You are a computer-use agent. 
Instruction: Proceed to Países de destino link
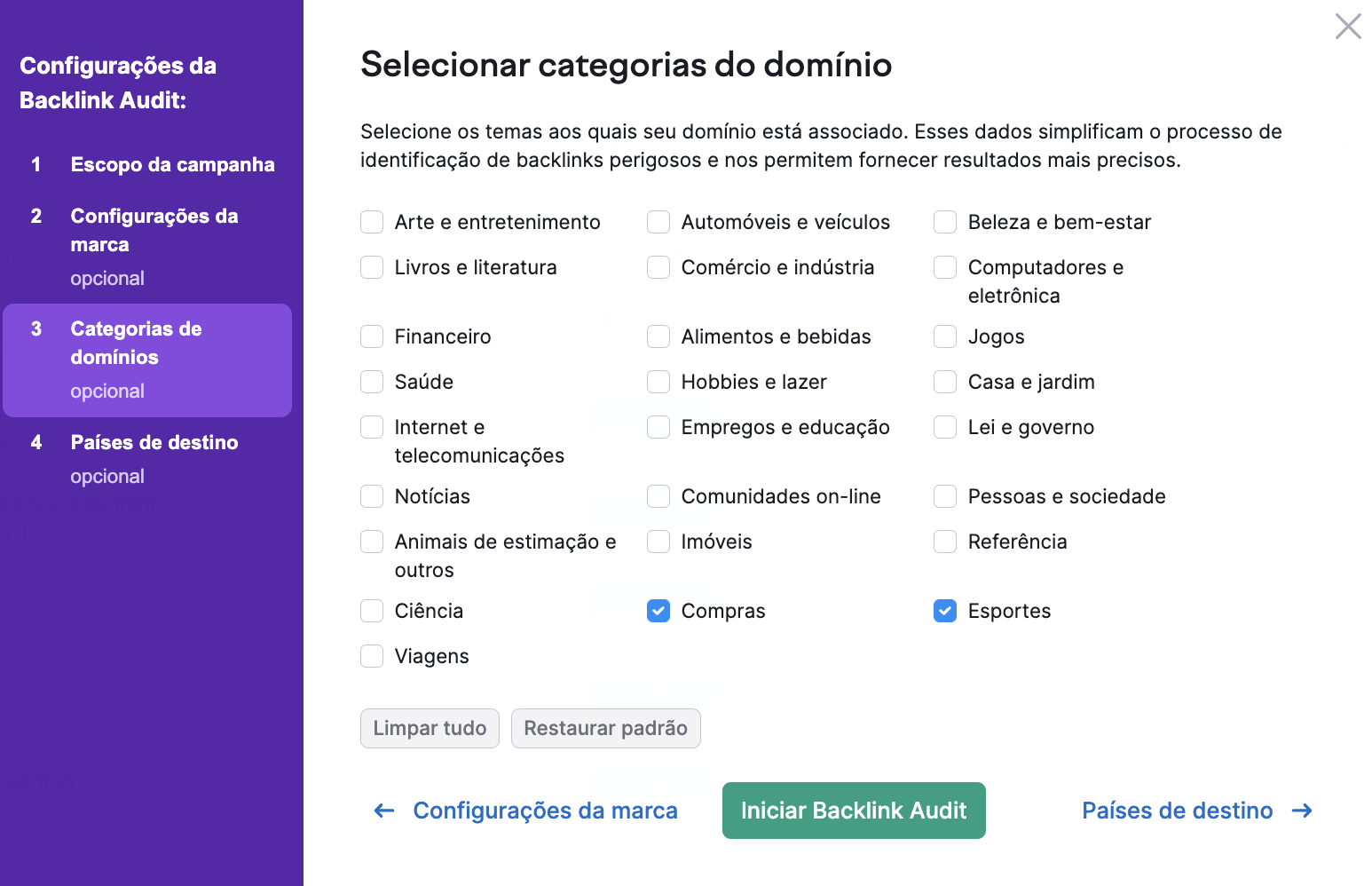coord(1177,811)
